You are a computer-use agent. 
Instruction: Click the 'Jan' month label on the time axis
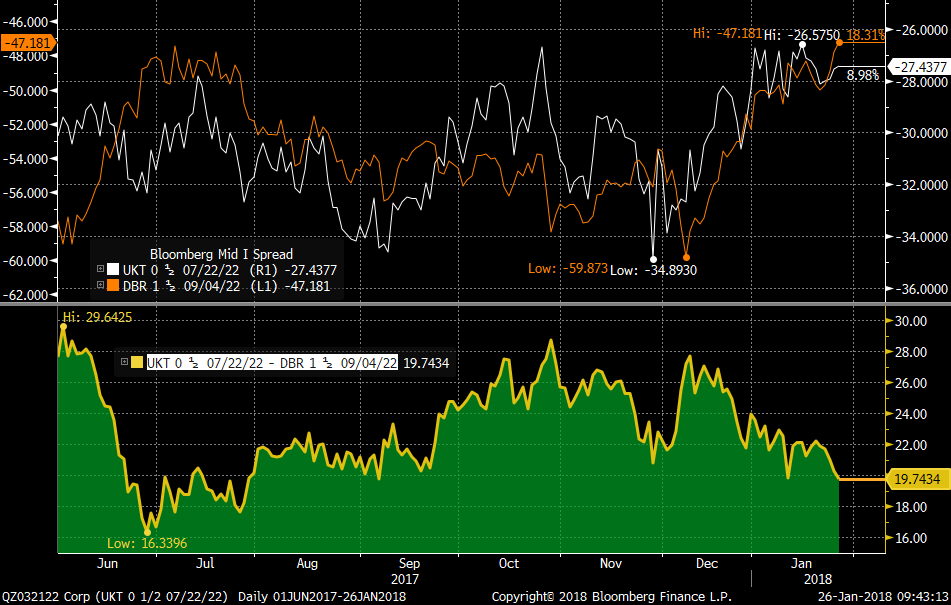pos(802,563)
